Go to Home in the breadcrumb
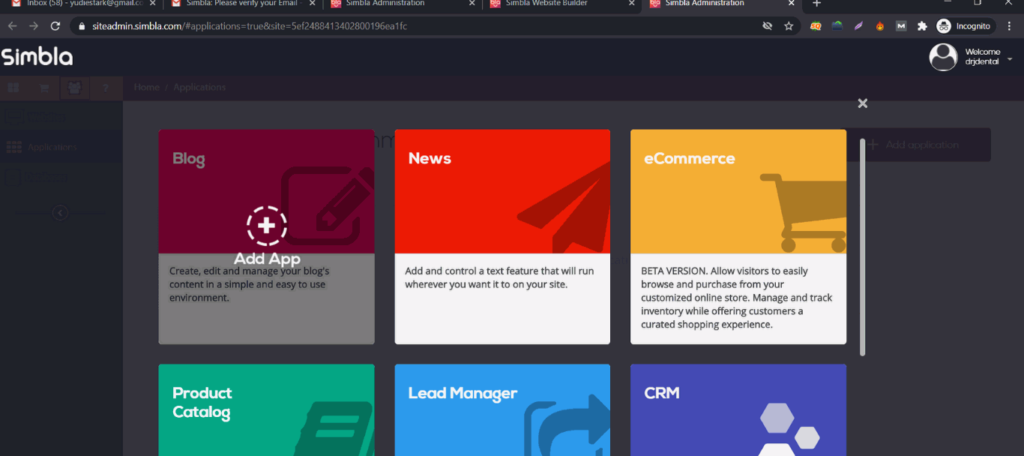This screenshot has width=1024, height=456. (146, 88)
